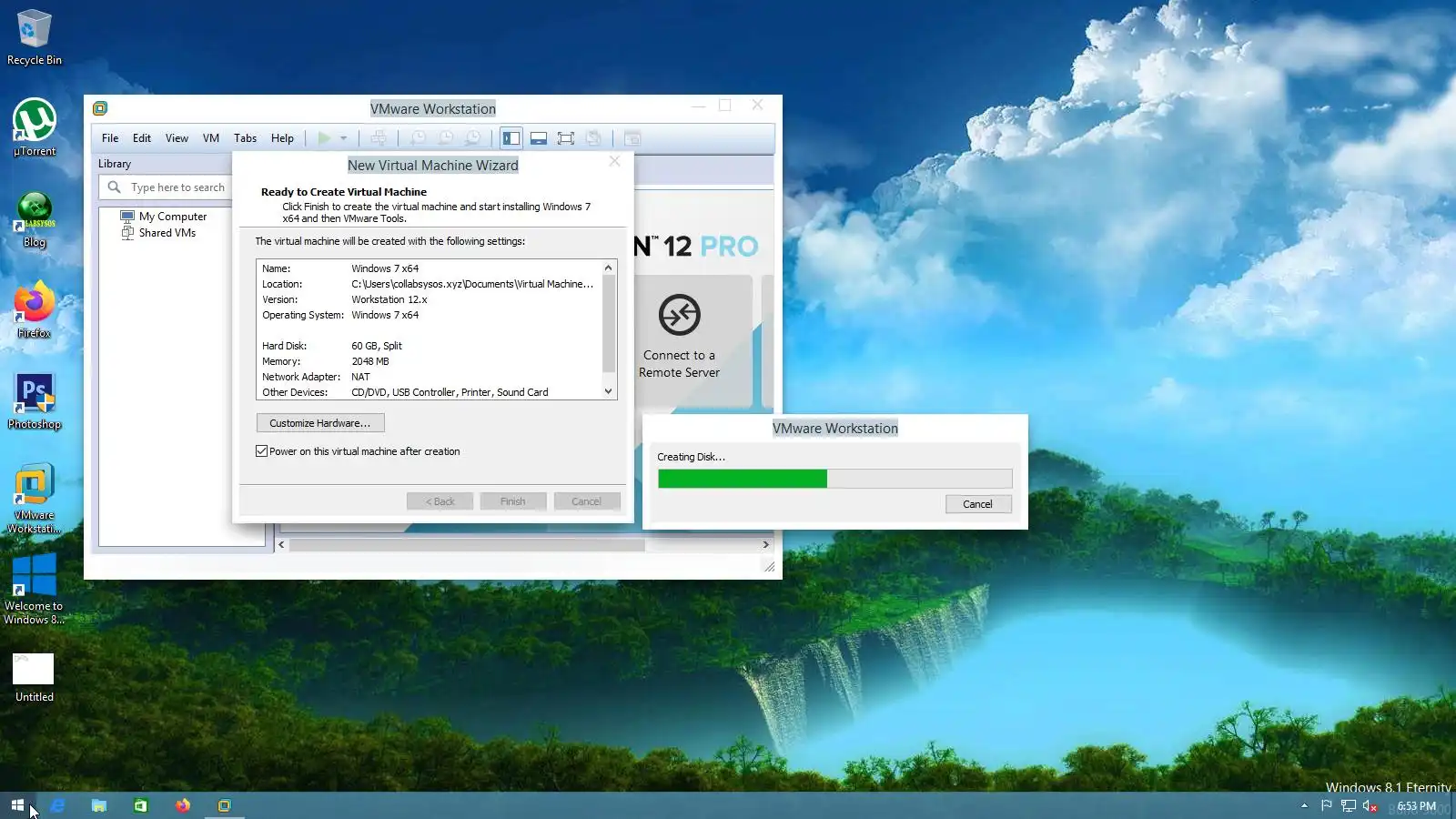Click the Untitled desktop file icon
The height and width of the screenshot is (819, 1456).
pyautogui.click(x=35, y=678)
